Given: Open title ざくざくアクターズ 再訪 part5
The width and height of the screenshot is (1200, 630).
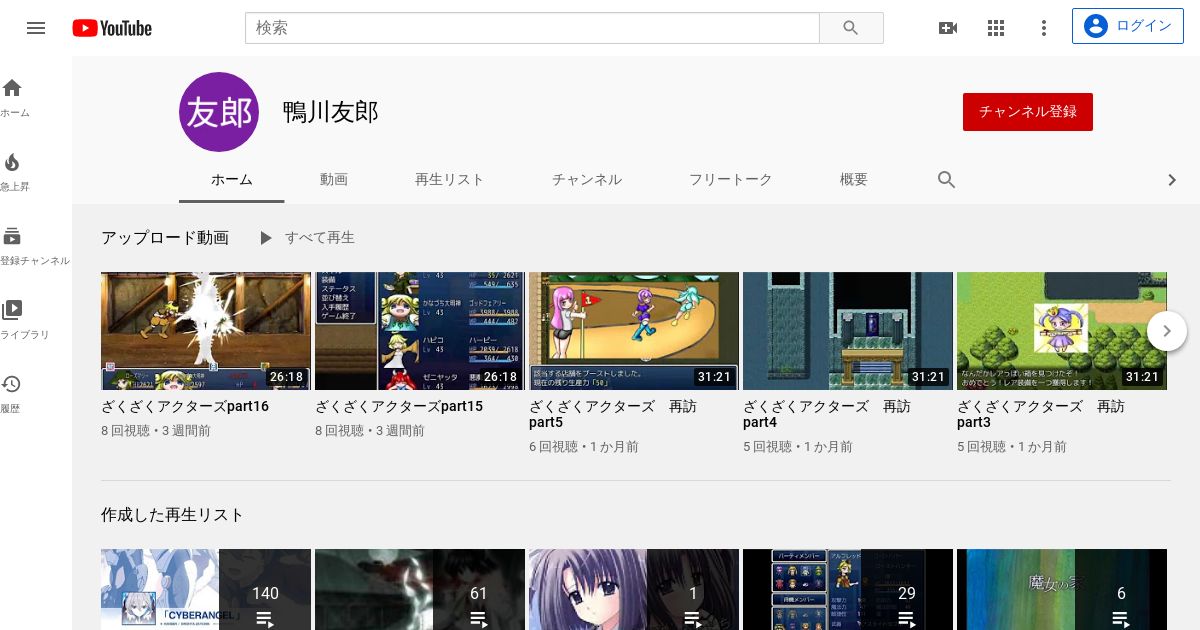Looking at the screenshot, I should point(613,415).
